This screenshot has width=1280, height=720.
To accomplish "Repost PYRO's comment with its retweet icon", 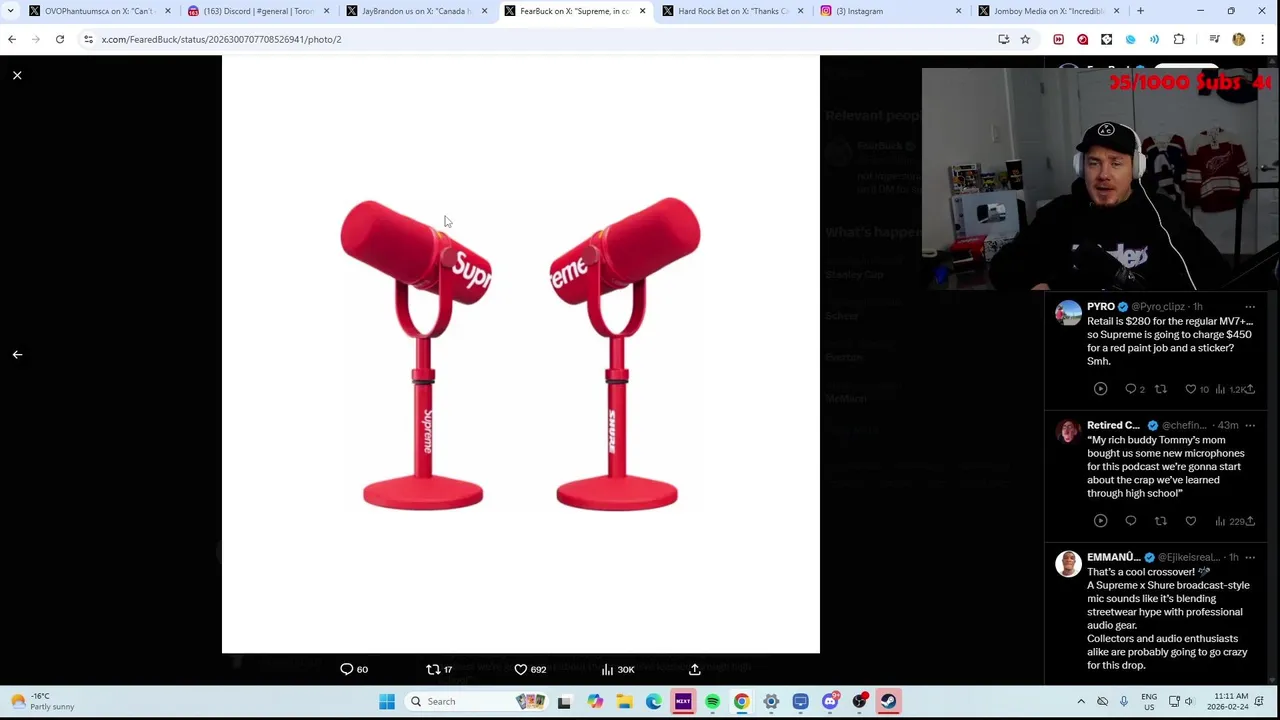I will (x=1161, y=389).
